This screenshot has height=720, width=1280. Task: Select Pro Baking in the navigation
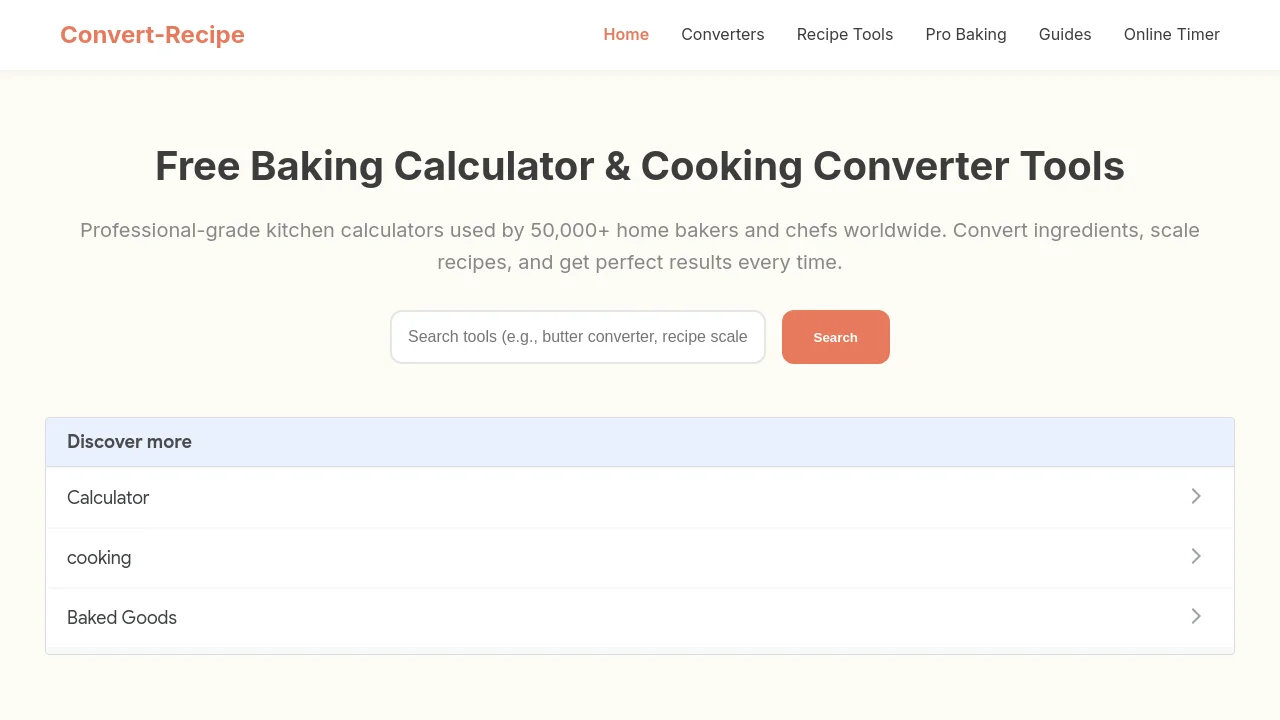click(x=966, y=35)
